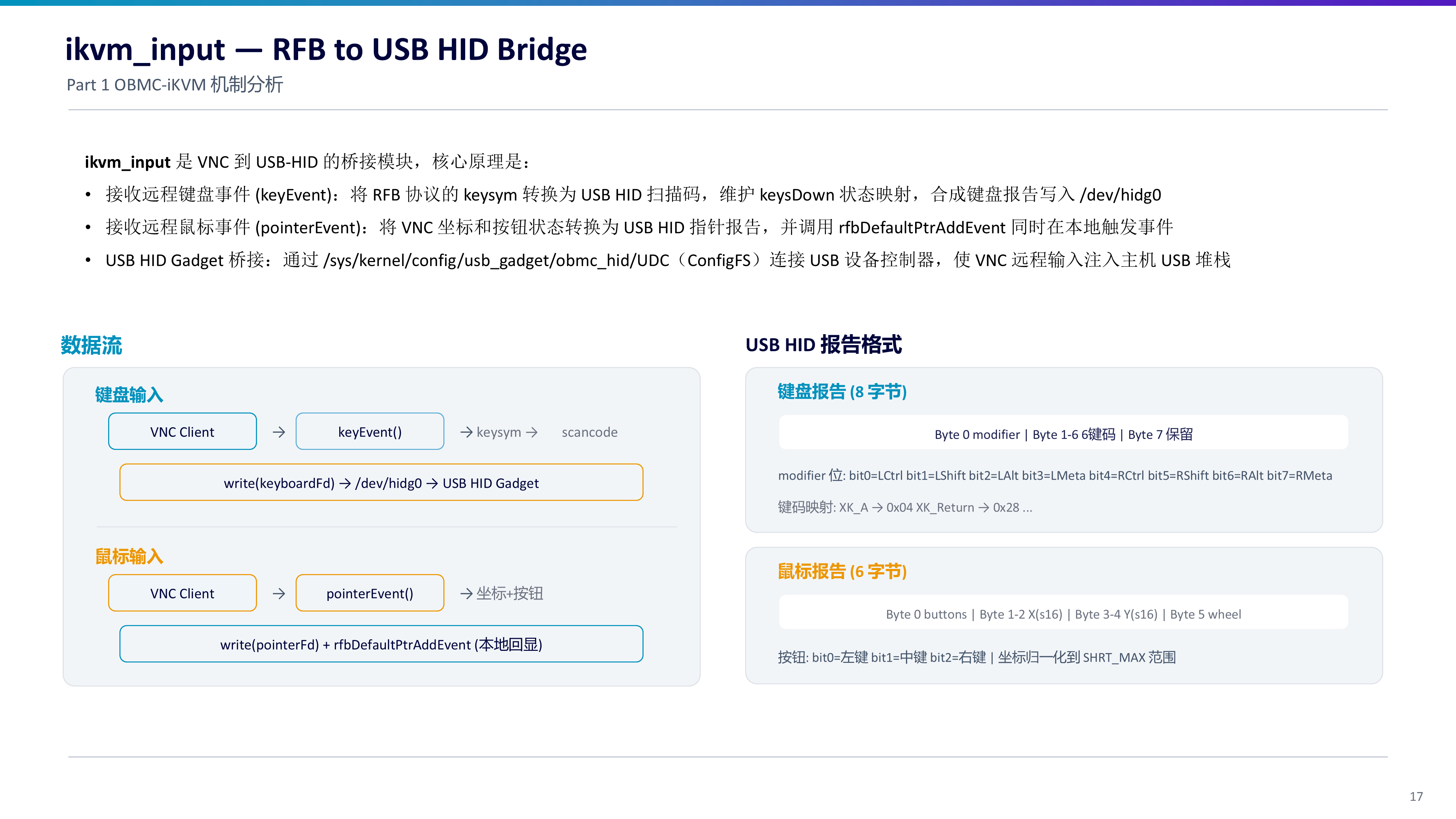
Task: Click the page number 17
Action: (x=1416, y=796)
